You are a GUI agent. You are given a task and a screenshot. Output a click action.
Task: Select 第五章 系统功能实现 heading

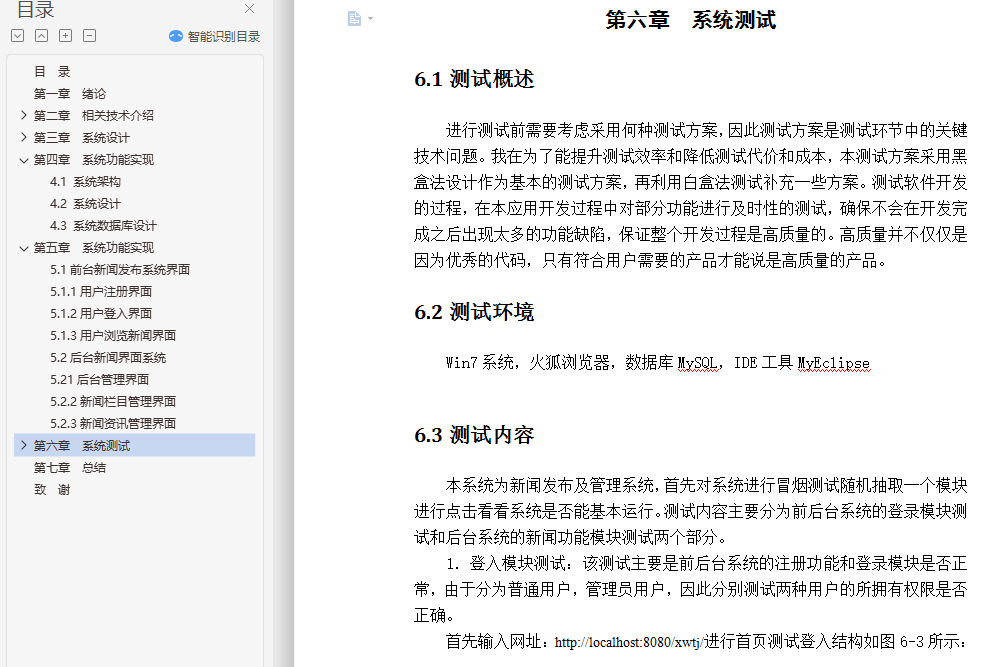(94, 248)
